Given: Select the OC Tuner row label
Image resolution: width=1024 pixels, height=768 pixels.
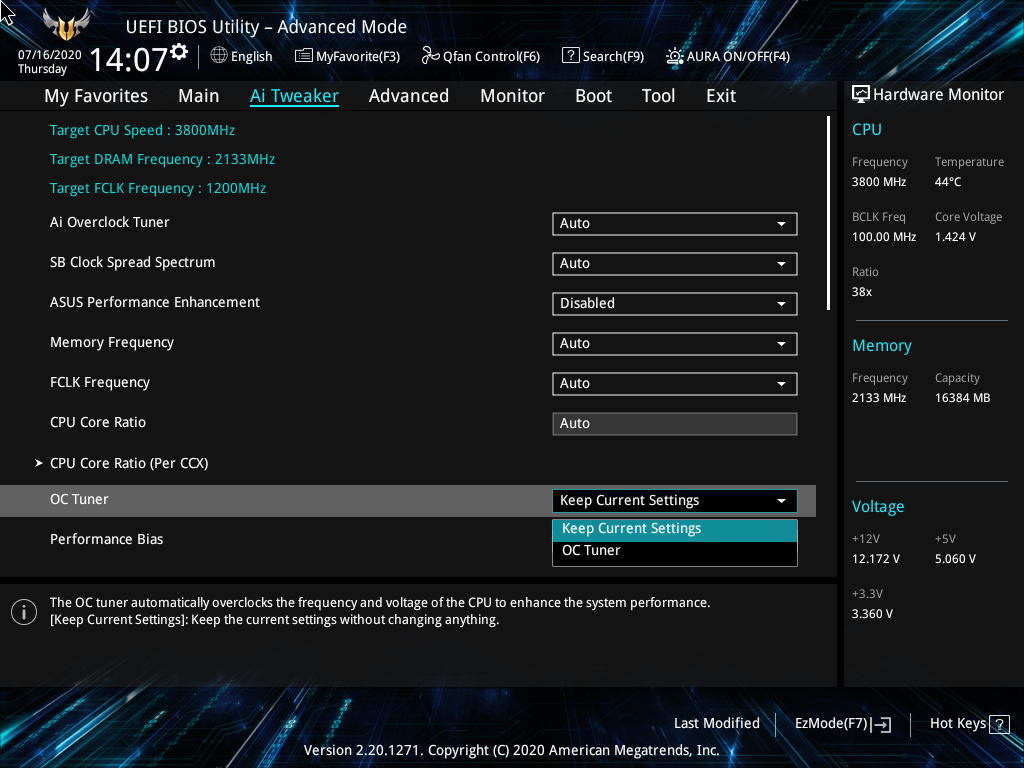Looking at the screenshot, I should pos(79,500).
